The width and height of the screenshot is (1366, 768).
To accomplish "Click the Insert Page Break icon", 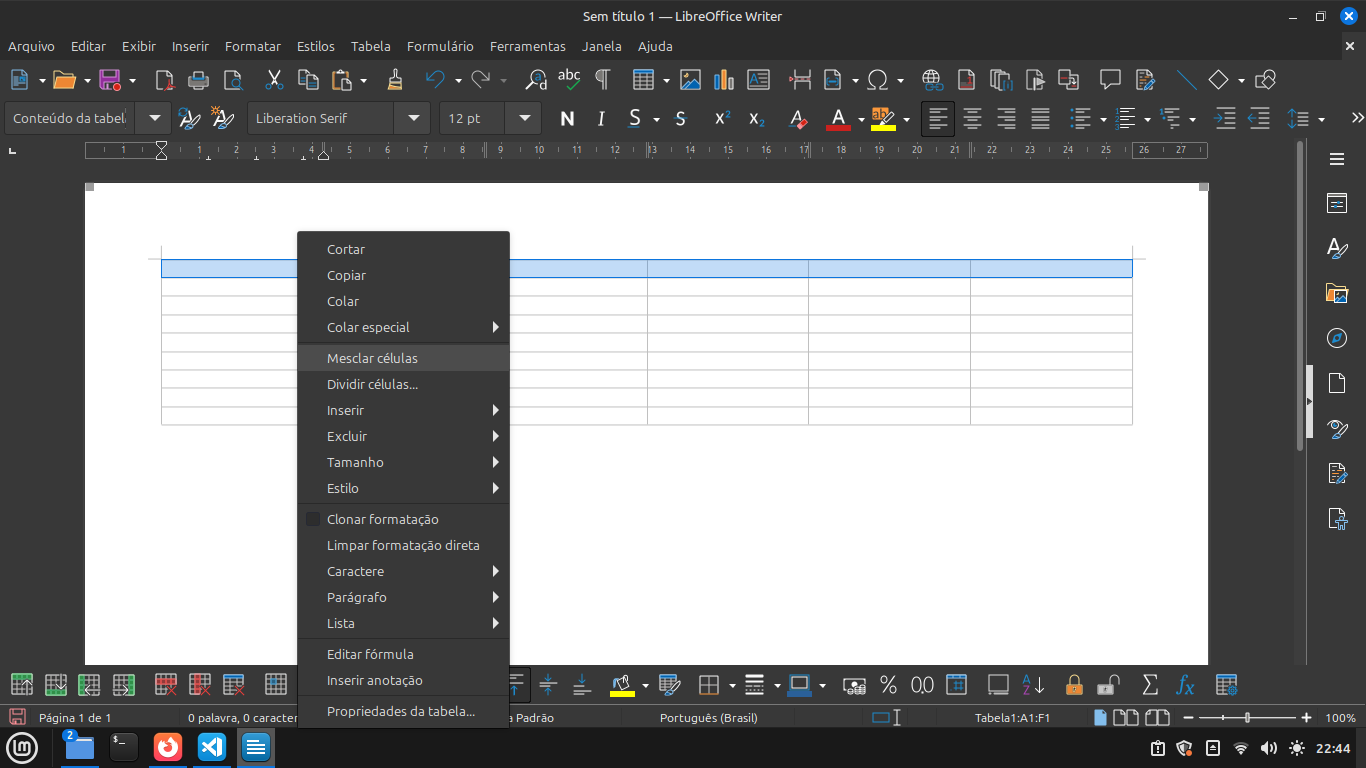I will pos(800,80).
